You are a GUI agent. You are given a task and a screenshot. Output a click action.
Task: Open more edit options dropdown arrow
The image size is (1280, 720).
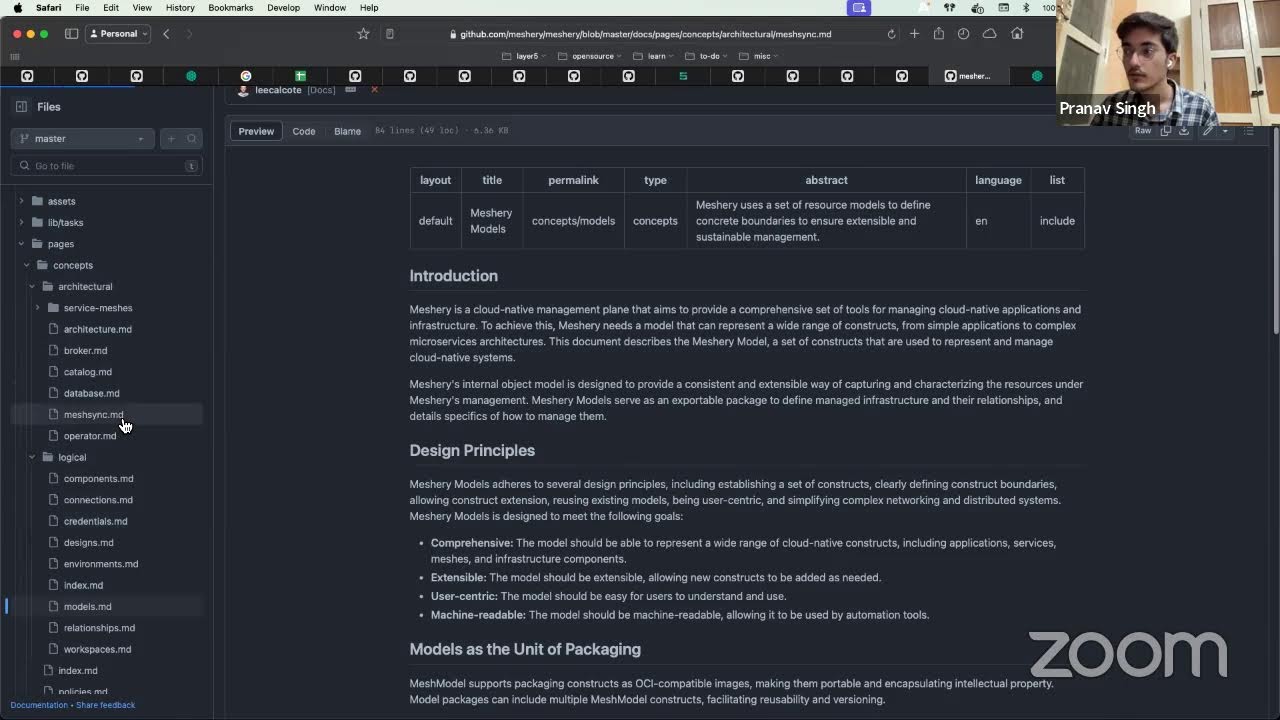click(1225, 131)
